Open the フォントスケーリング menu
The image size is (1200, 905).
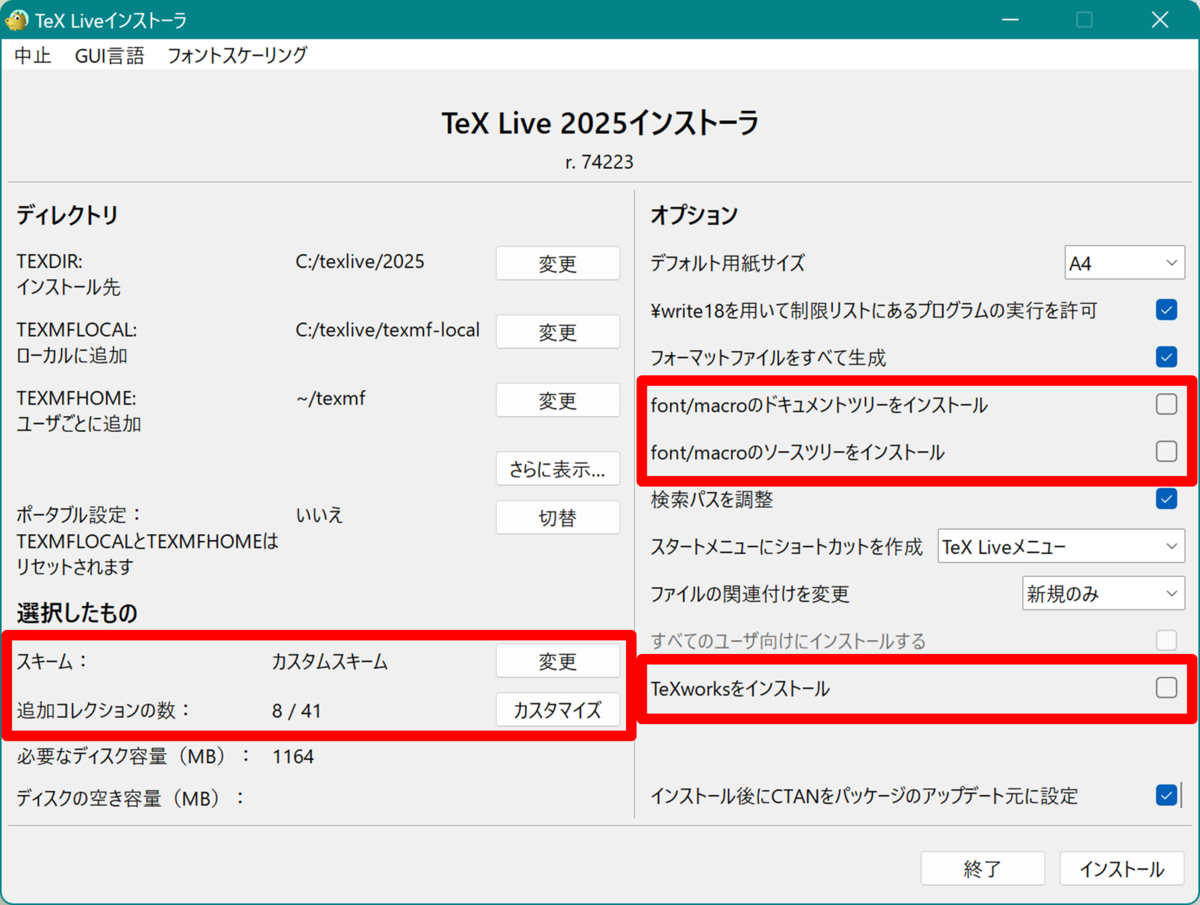click(x=237, y=55)
